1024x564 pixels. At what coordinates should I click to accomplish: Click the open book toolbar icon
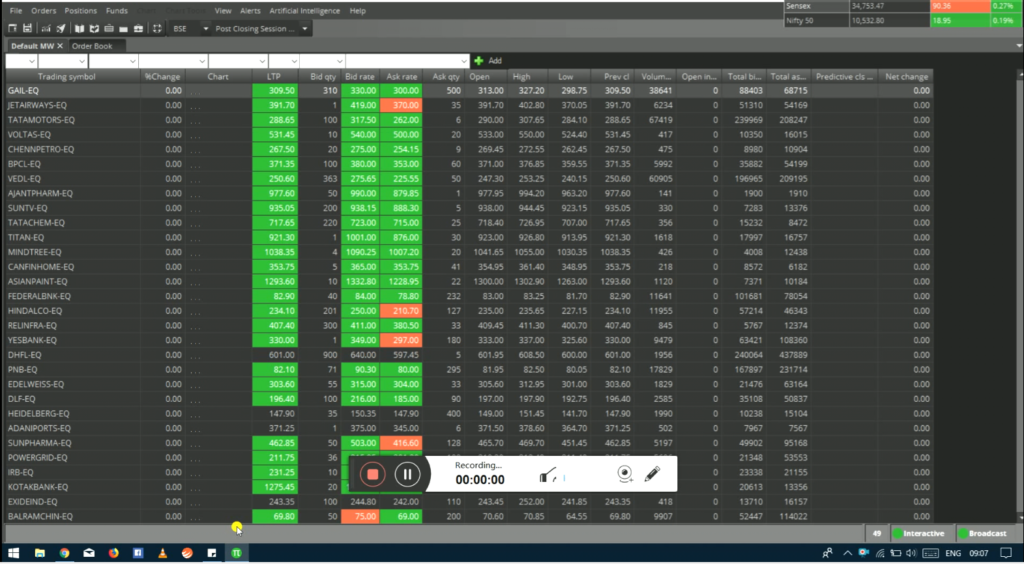(x=79, y=29)
